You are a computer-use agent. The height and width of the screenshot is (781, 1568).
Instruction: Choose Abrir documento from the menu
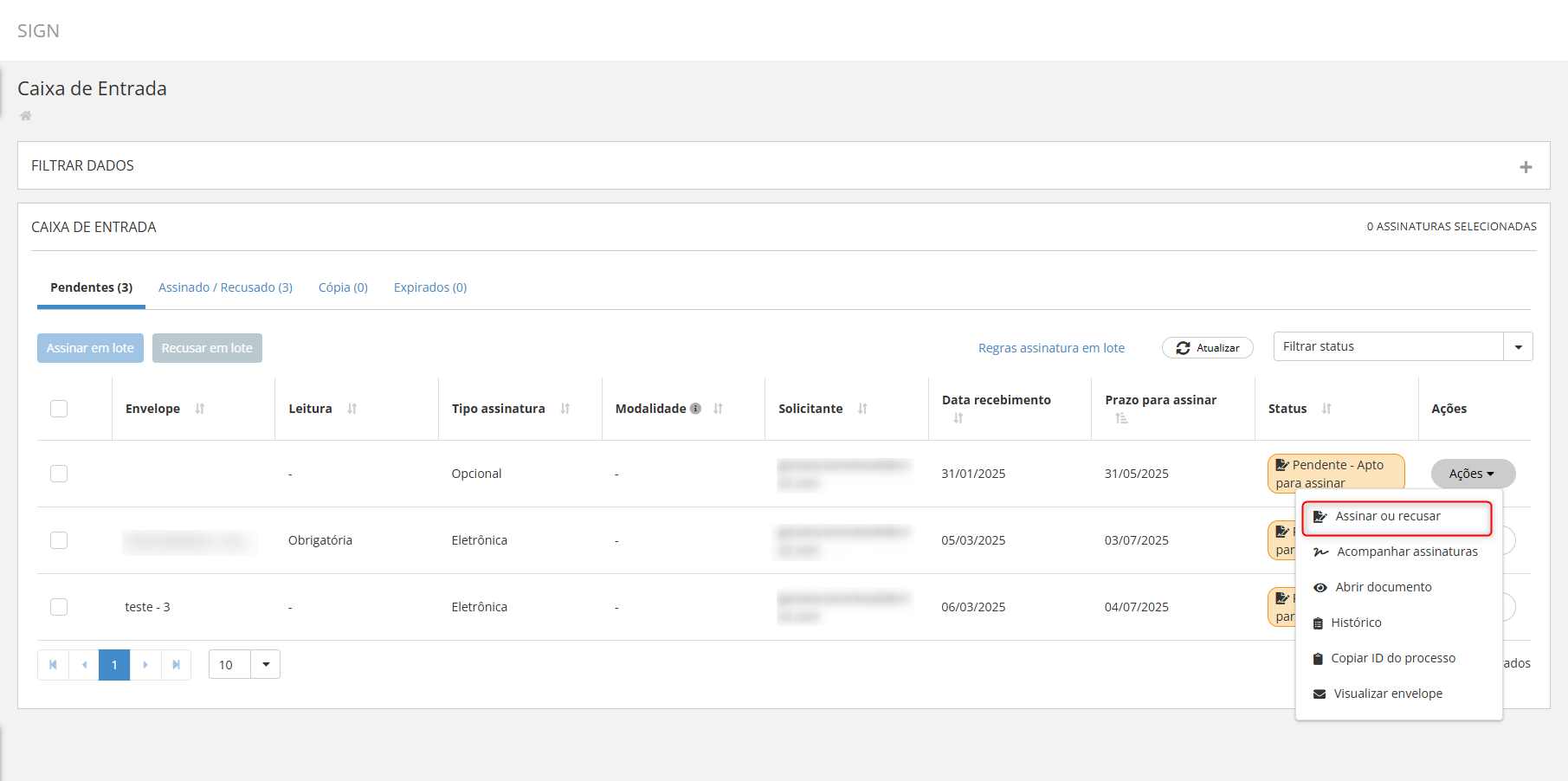tap(1398, 588)
